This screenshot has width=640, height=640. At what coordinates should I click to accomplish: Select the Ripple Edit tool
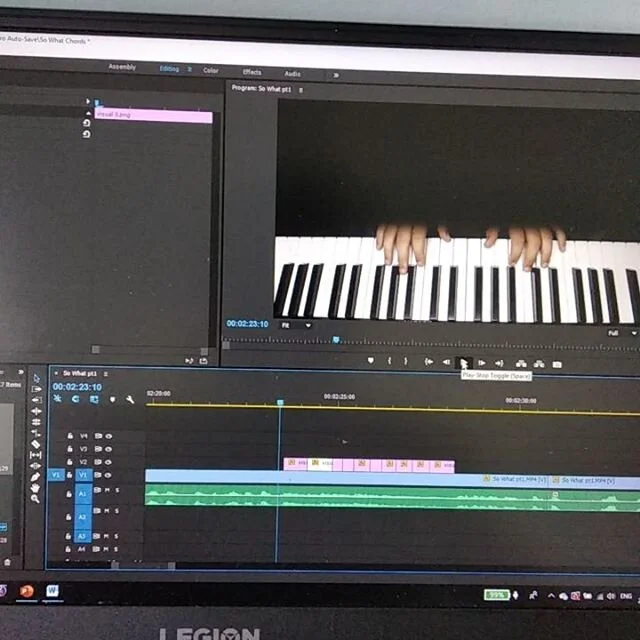click(x=36, y=411)
